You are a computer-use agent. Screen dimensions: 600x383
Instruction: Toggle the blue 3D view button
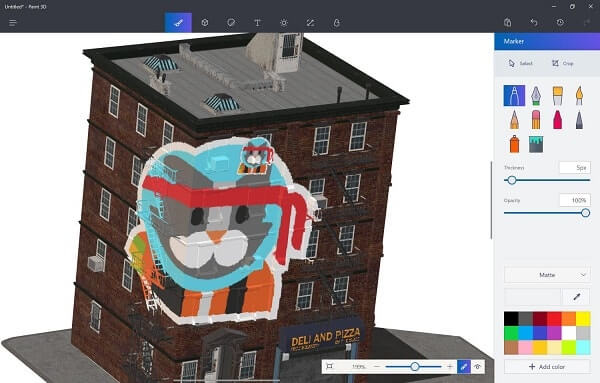[x=464, y=367]
